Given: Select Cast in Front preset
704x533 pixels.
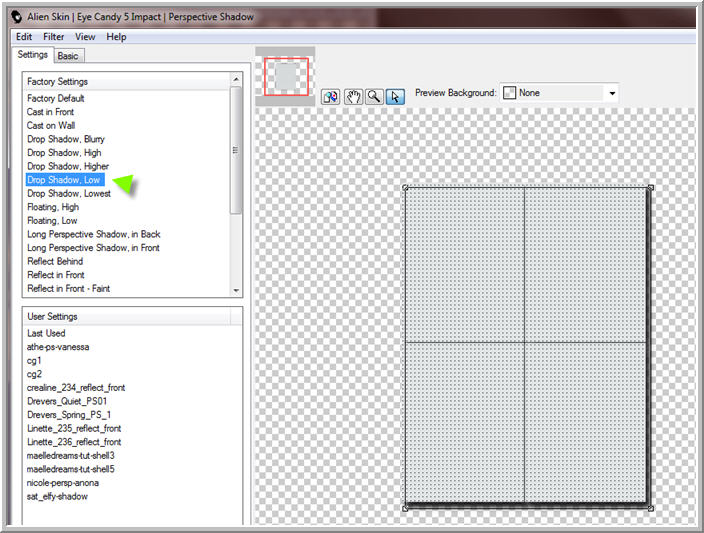Looking at the screenshot, I should point(50,112).
